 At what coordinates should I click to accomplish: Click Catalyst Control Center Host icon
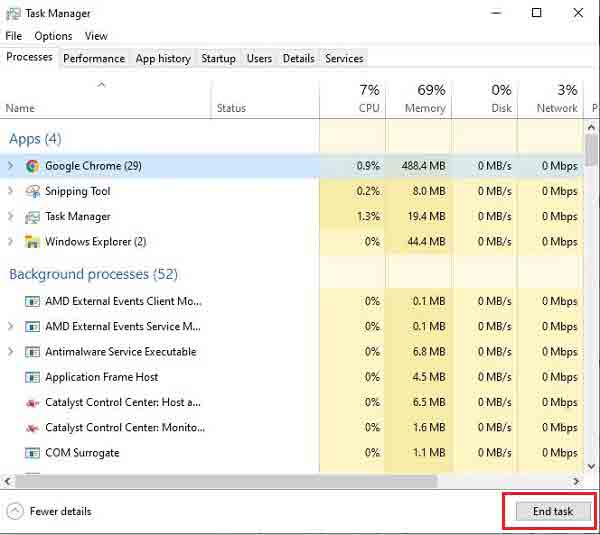[x=33, y=403]
